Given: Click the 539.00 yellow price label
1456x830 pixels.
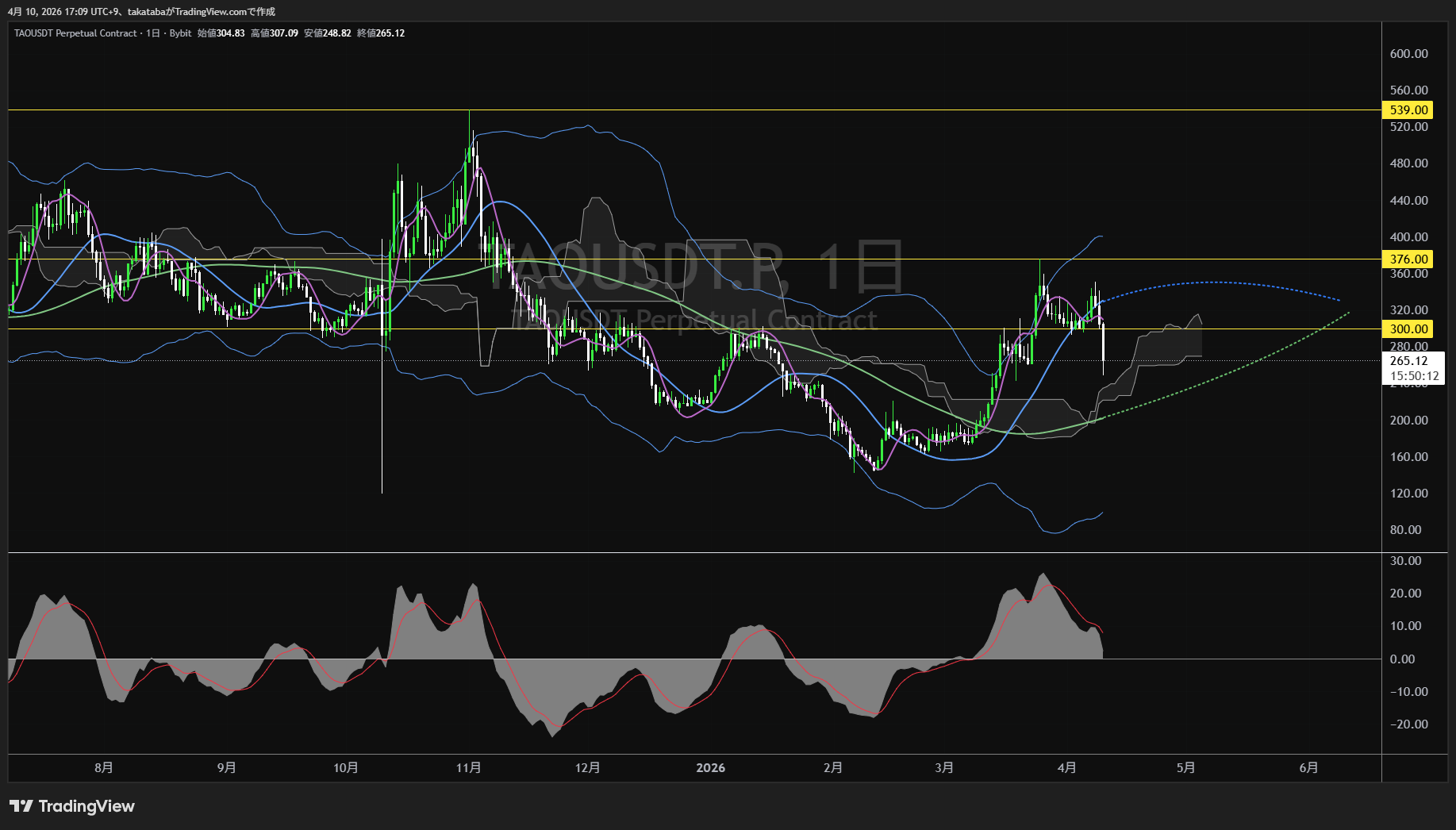Looking at the screenshot, I should [1408, 110].
